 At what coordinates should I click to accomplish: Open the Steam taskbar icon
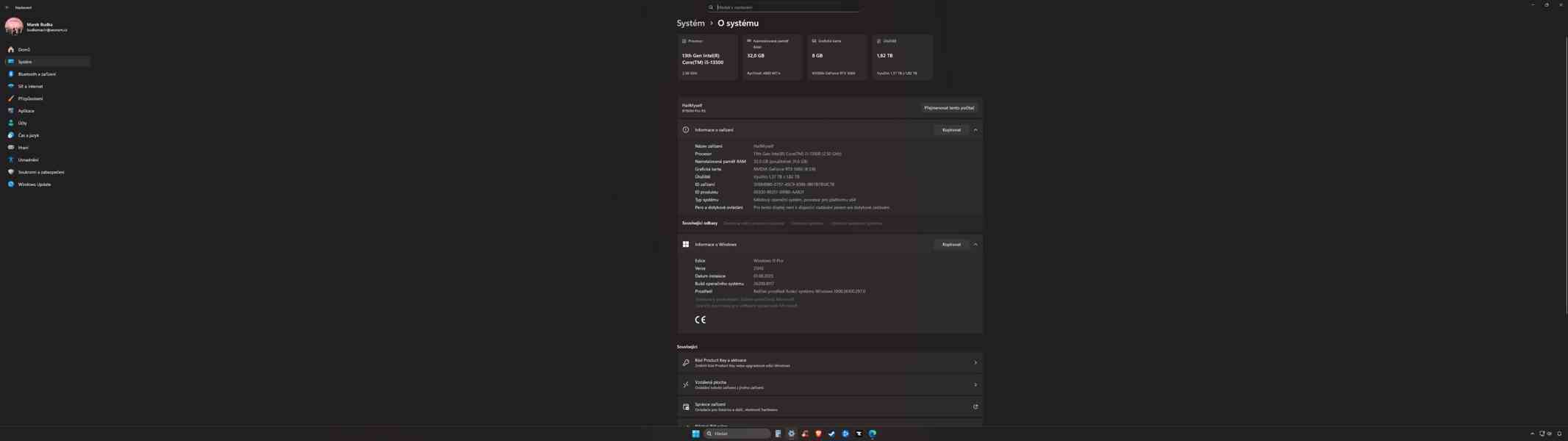[x=831, y=434]
